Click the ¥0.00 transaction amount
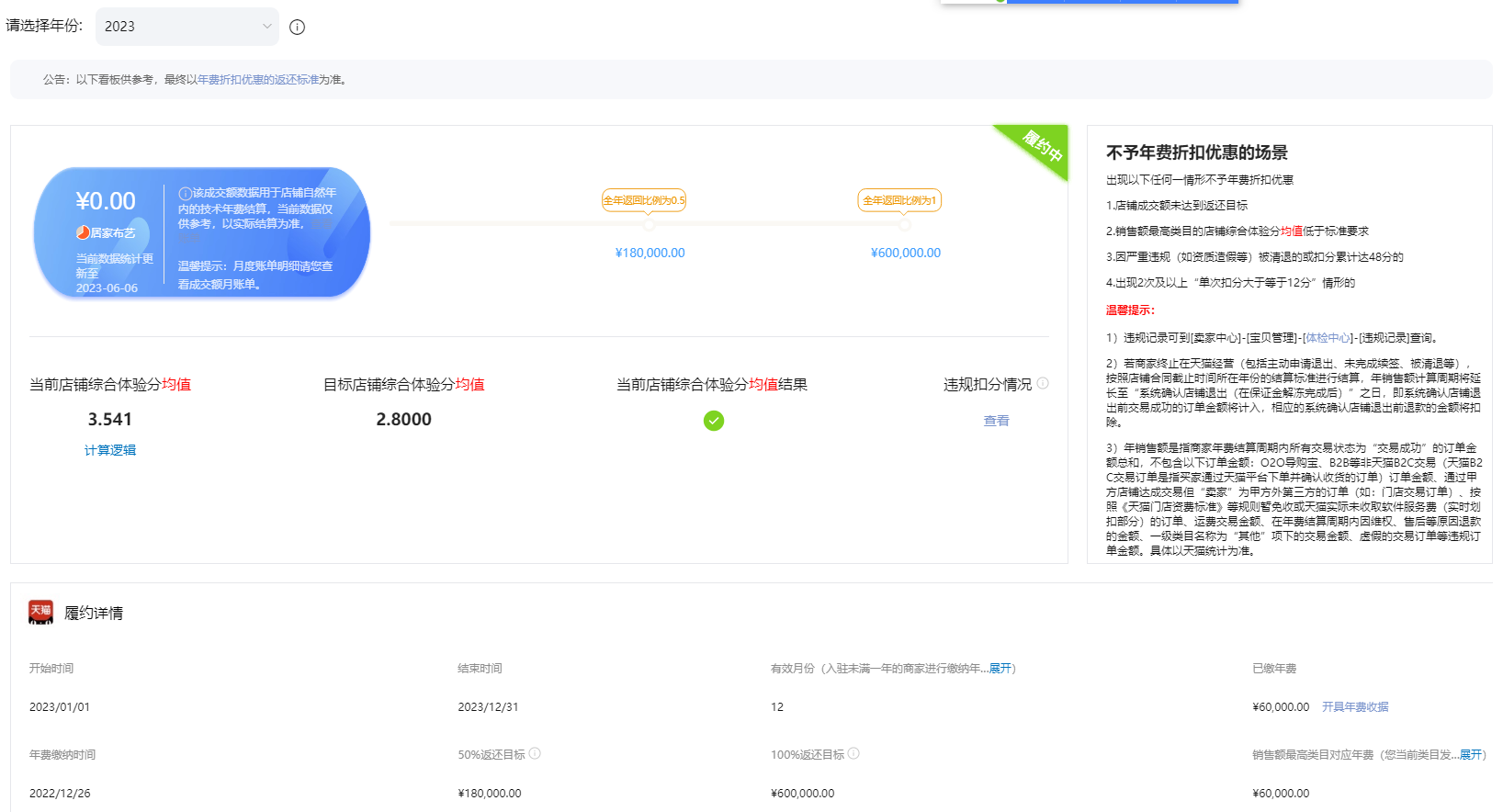 tap(106, 201)
